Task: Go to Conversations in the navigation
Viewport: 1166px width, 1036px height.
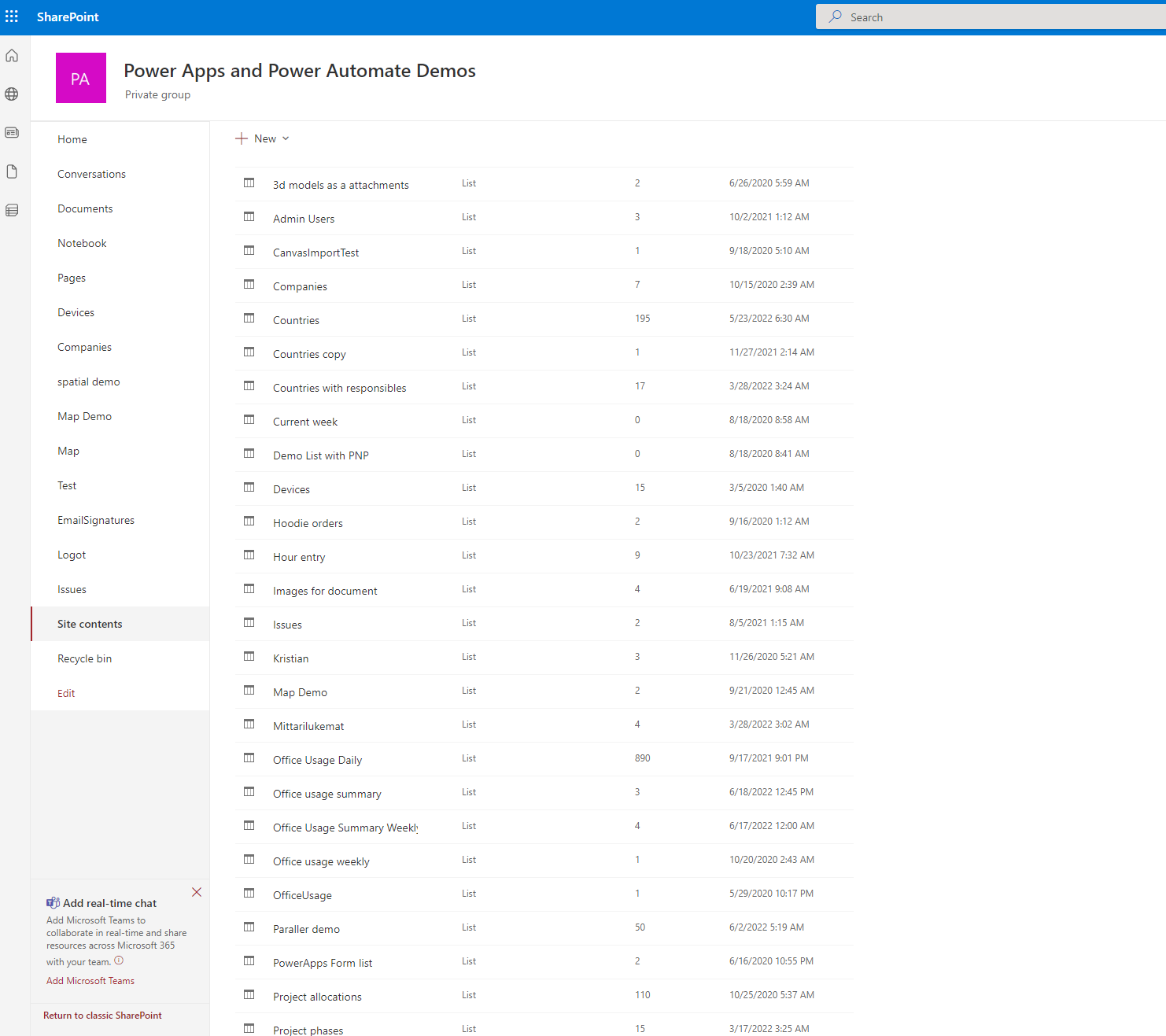Action: click(x=91, y=174)
